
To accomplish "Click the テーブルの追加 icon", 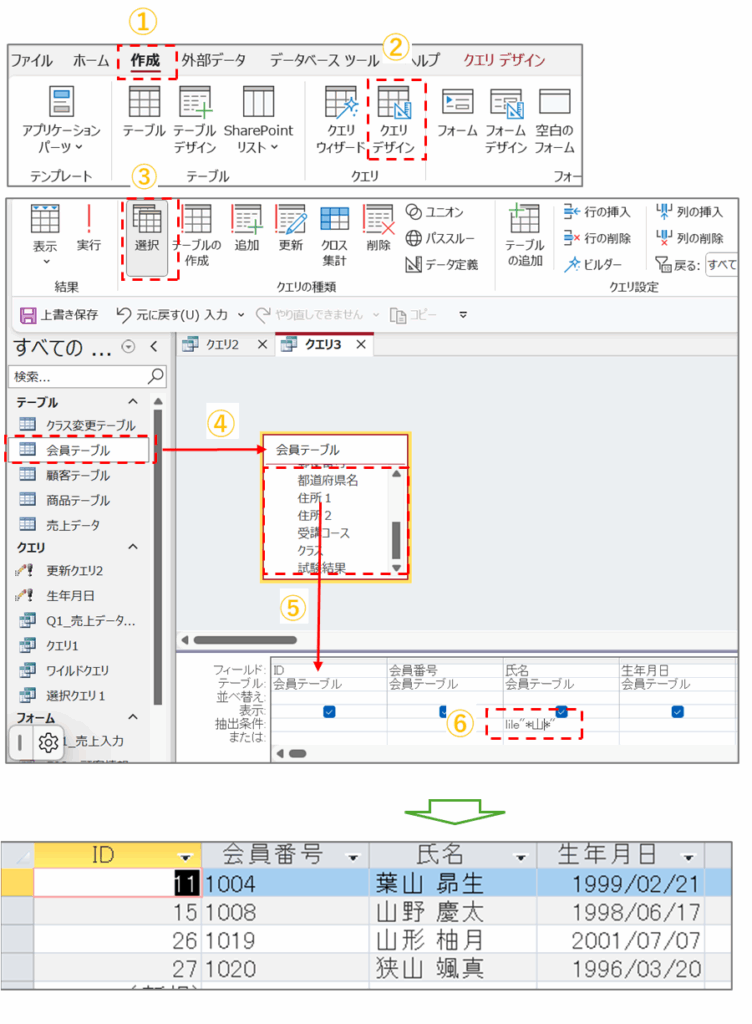I will click(x=524, y=220).
